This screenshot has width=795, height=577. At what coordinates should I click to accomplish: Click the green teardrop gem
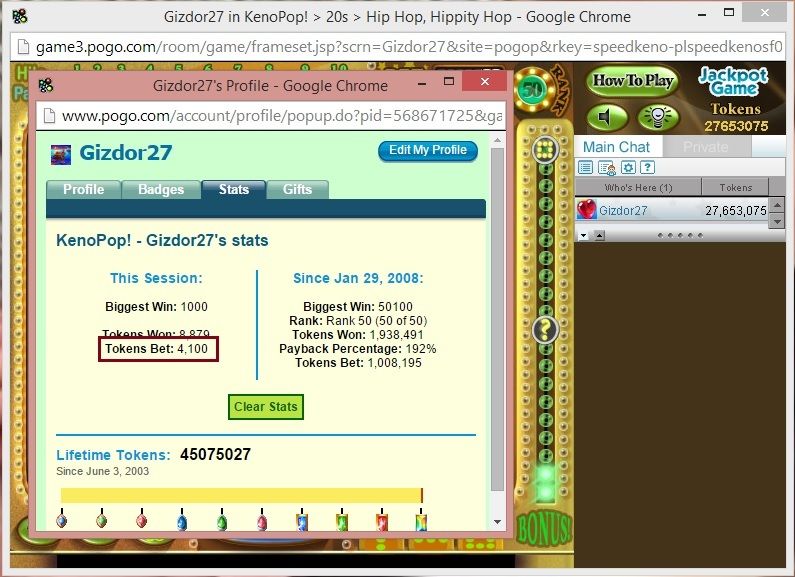tap(222, 522)
